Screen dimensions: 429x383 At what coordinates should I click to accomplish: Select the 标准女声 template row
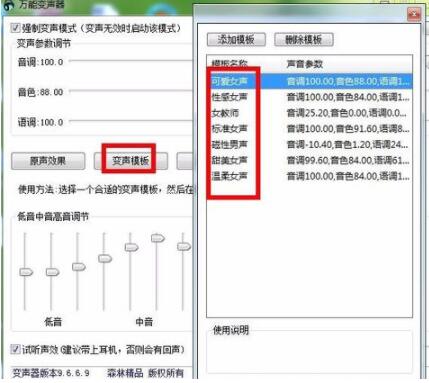pos(309,129)
